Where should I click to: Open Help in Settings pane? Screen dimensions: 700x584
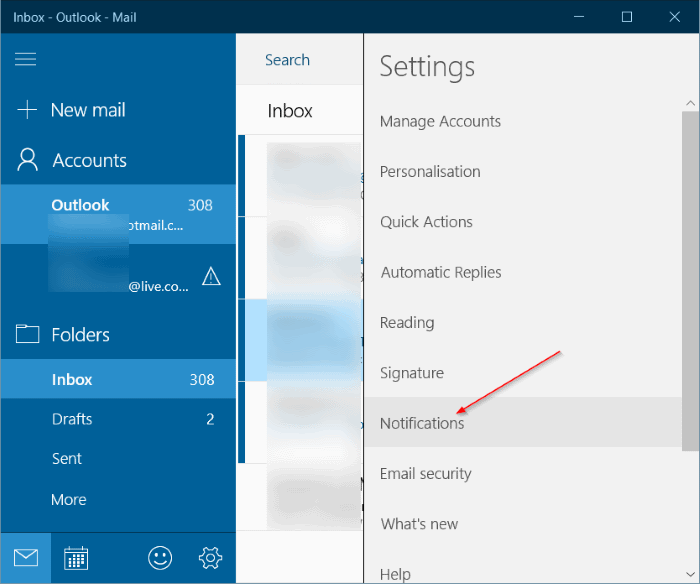(x=395, y=574)
